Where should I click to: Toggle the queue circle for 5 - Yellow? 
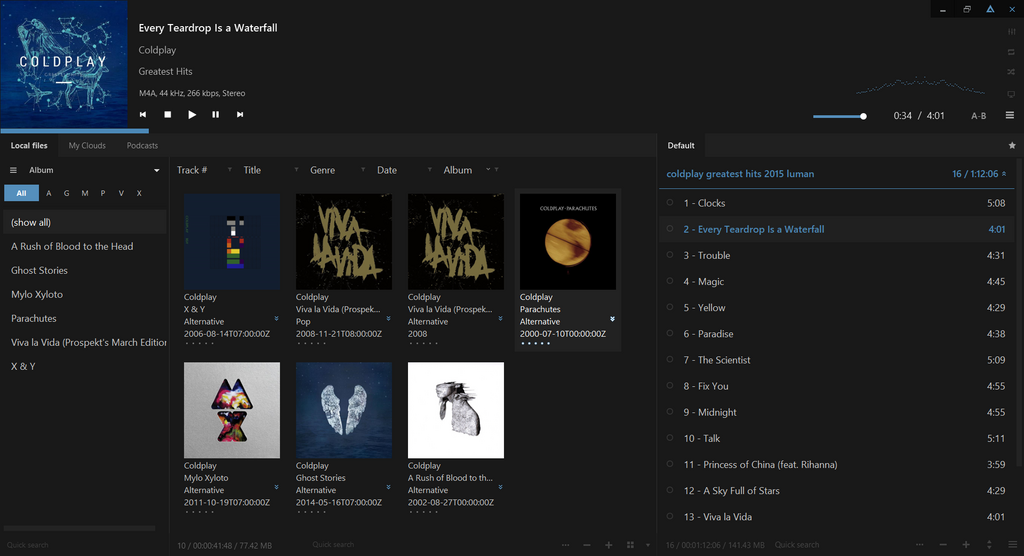click(x=670, y=307)
